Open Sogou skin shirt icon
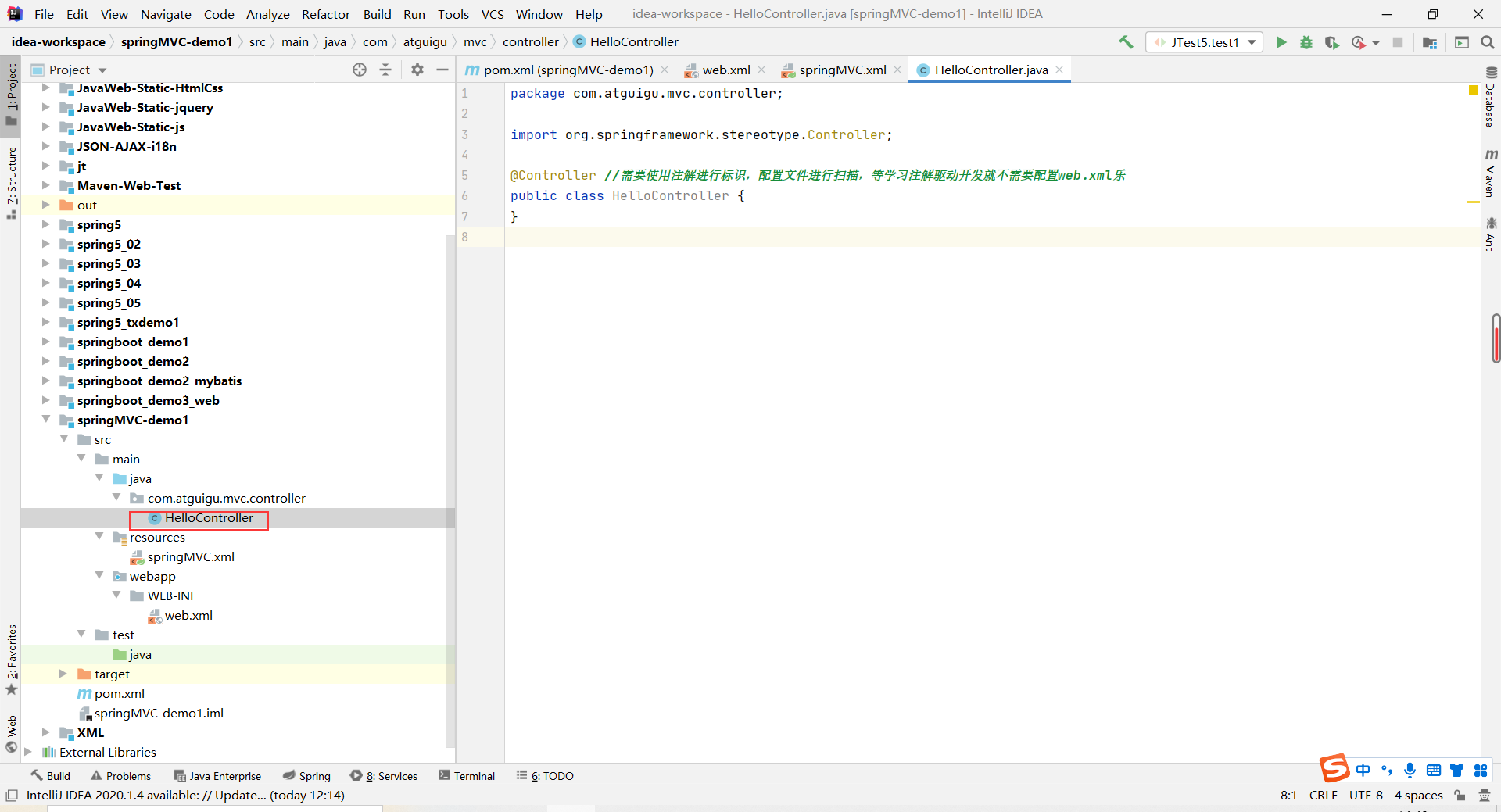1501x812 pixels. (1457, 771)
